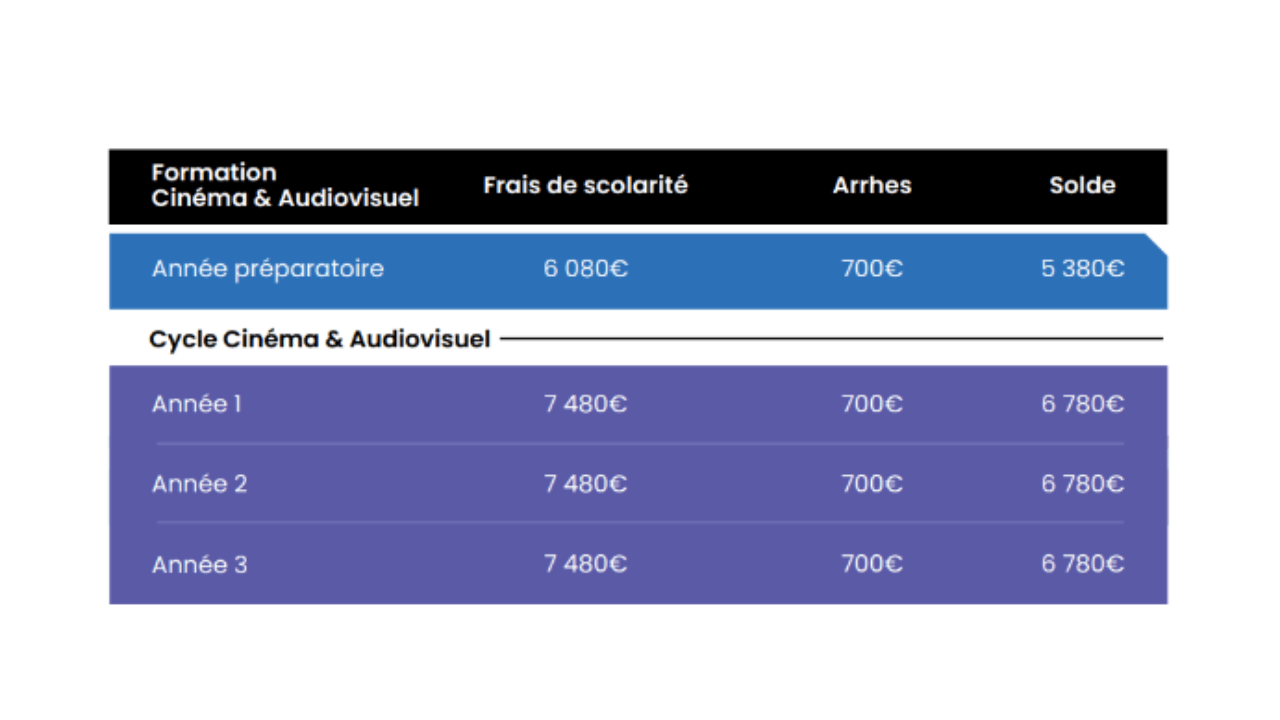
Task: Click the 700€ deposit in Année préparatoire row
Action: 872,269
